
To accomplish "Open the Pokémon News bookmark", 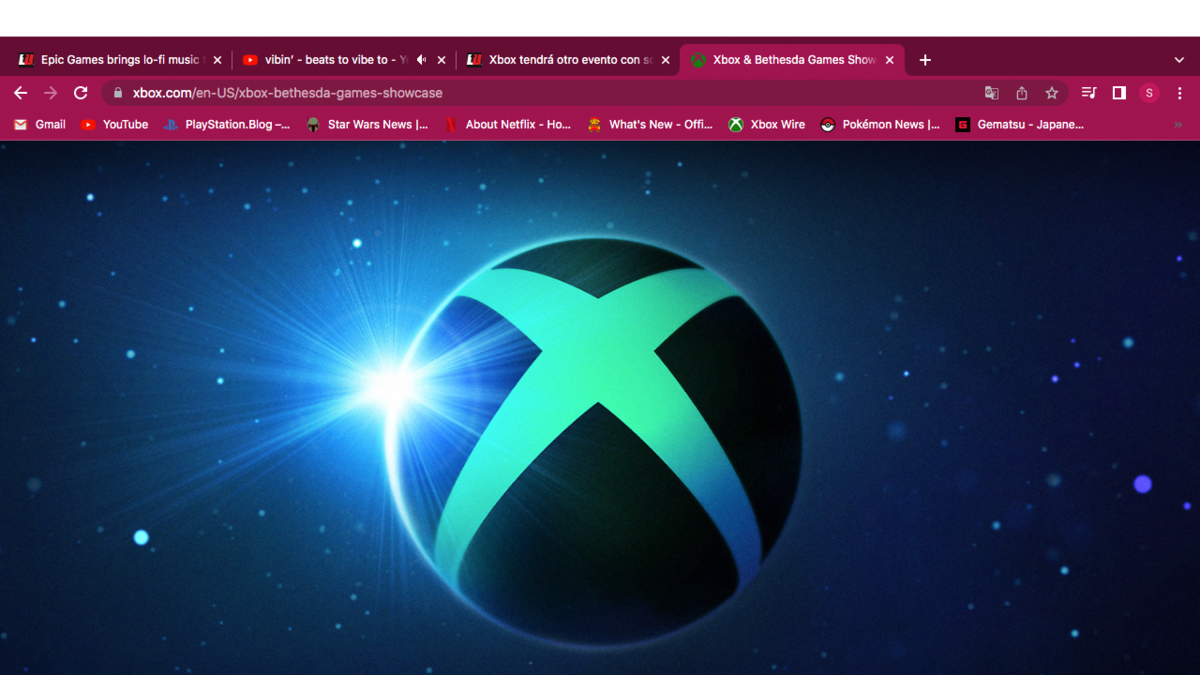I will (x=880, y=125).
